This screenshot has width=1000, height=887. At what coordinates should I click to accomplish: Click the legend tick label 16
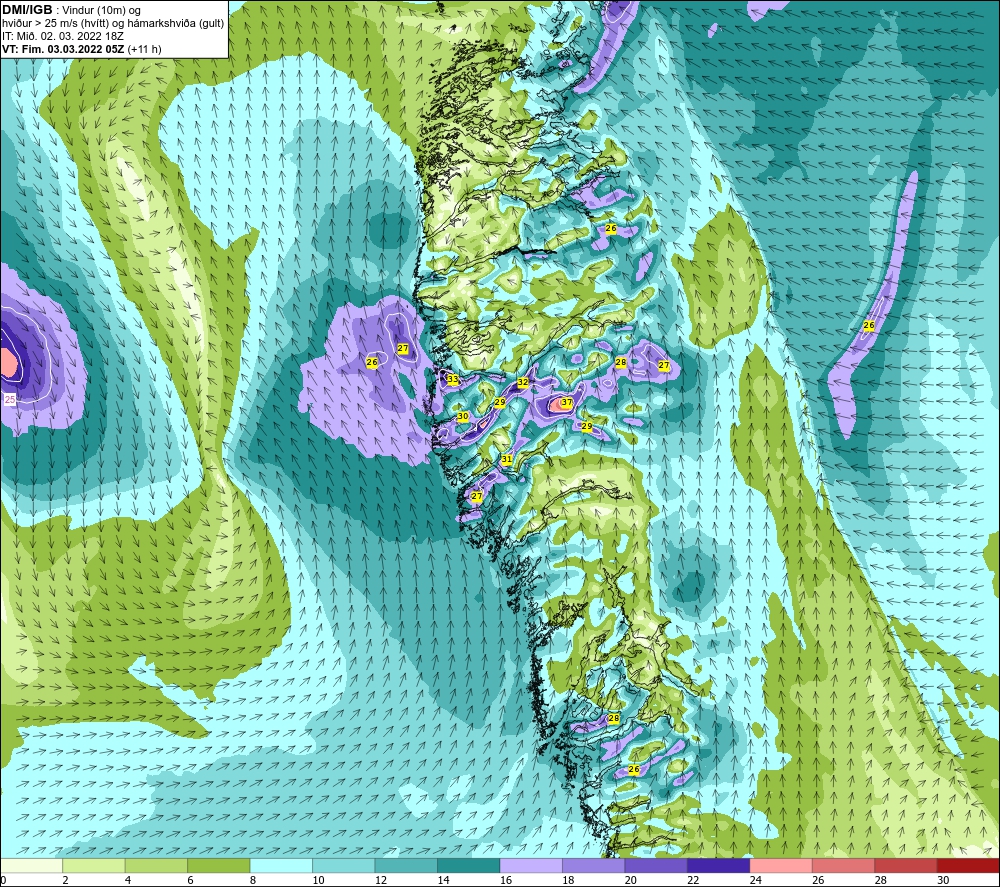(x=506, y=880)
